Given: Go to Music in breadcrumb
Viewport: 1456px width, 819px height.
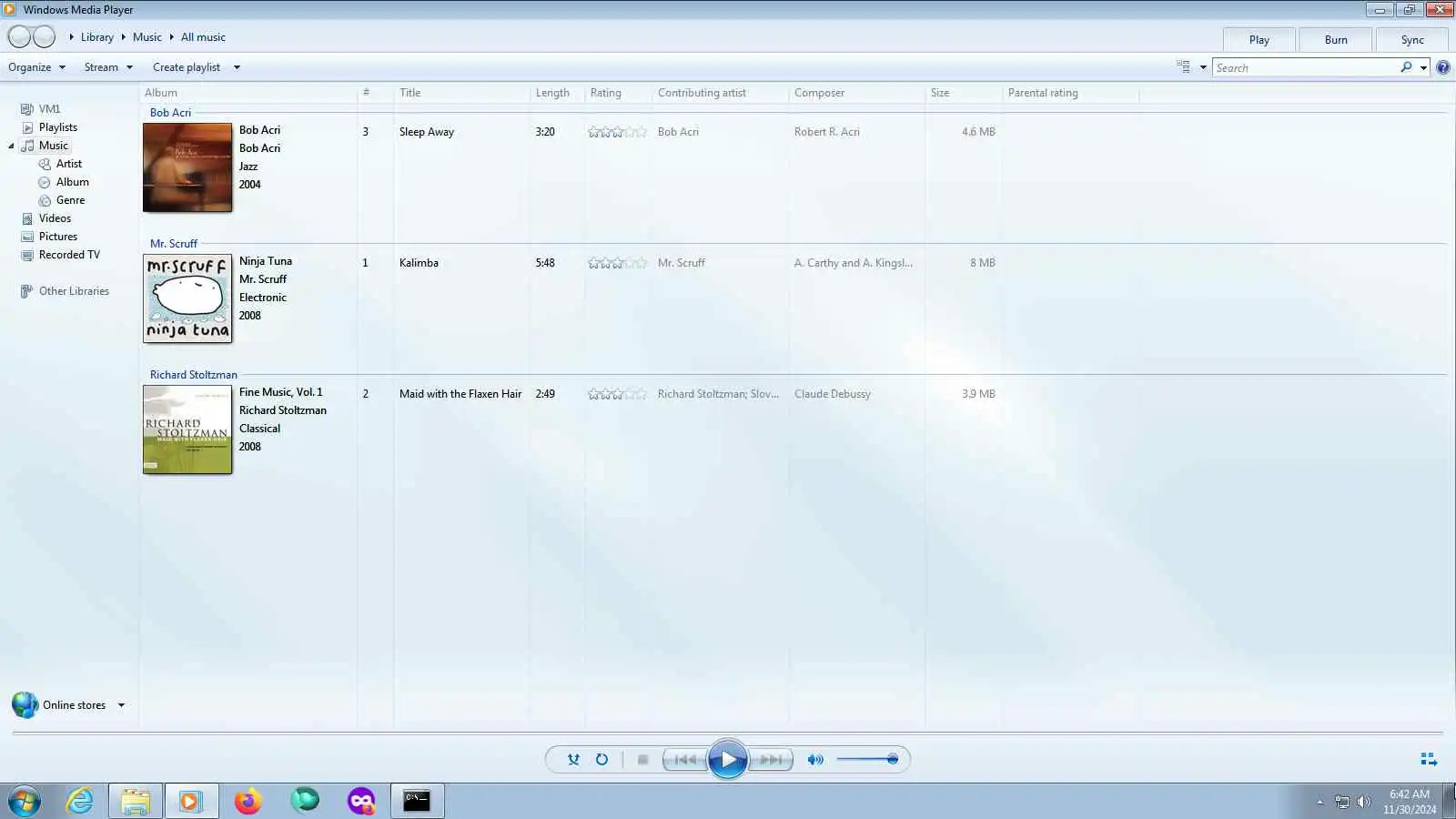Looking at the screenshot, I should tap(147, 37).
